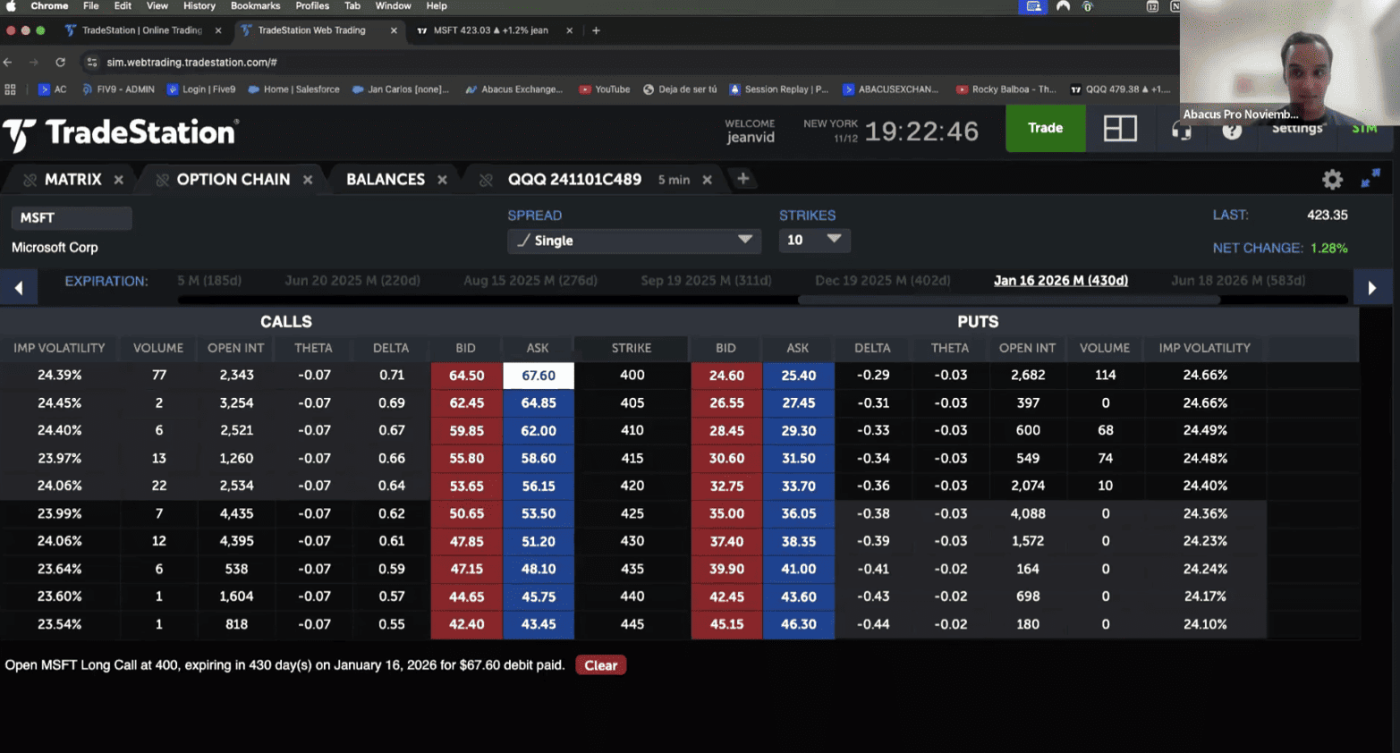Click put bid 24.60 at strike 400
Screen dimensions: 1400x753
pos(726,376)
